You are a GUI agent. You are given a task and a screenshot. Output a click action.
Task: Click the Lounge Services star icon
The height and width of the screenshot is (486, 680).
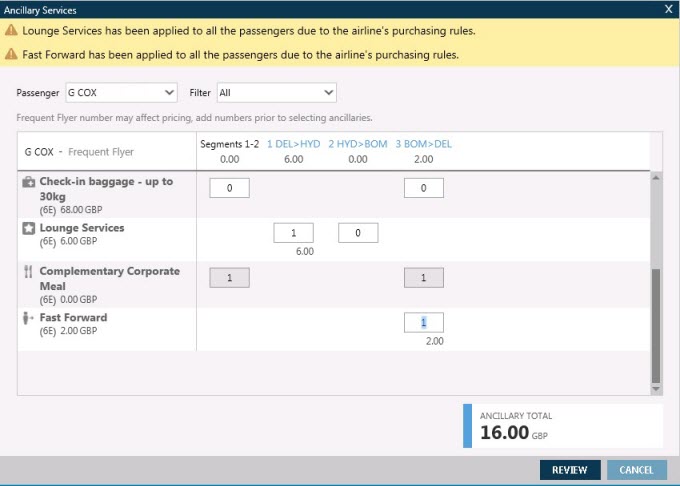click(29, 229)
